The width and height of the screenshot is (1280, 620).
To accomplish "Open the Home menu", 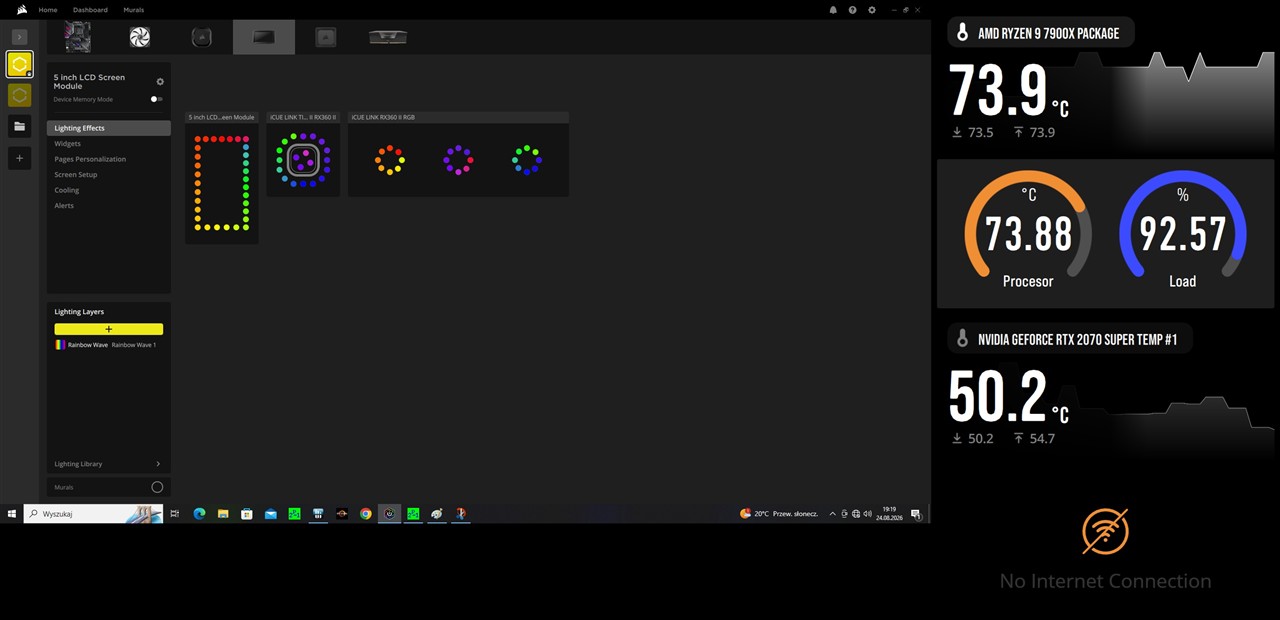I will tap(48, 10).
